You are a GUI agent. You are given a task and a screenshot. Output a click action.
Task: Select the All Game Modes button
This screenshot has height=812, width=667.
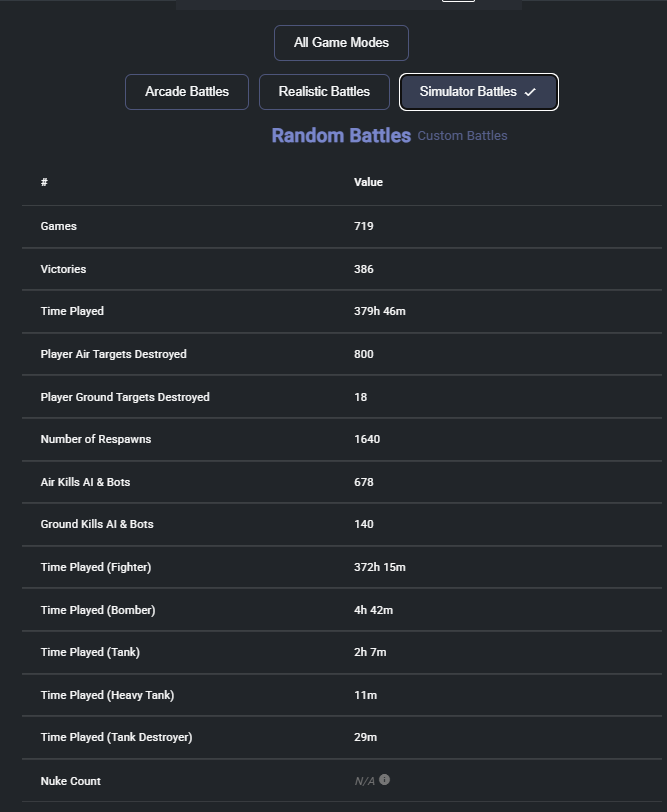click(x=341, y=43)
